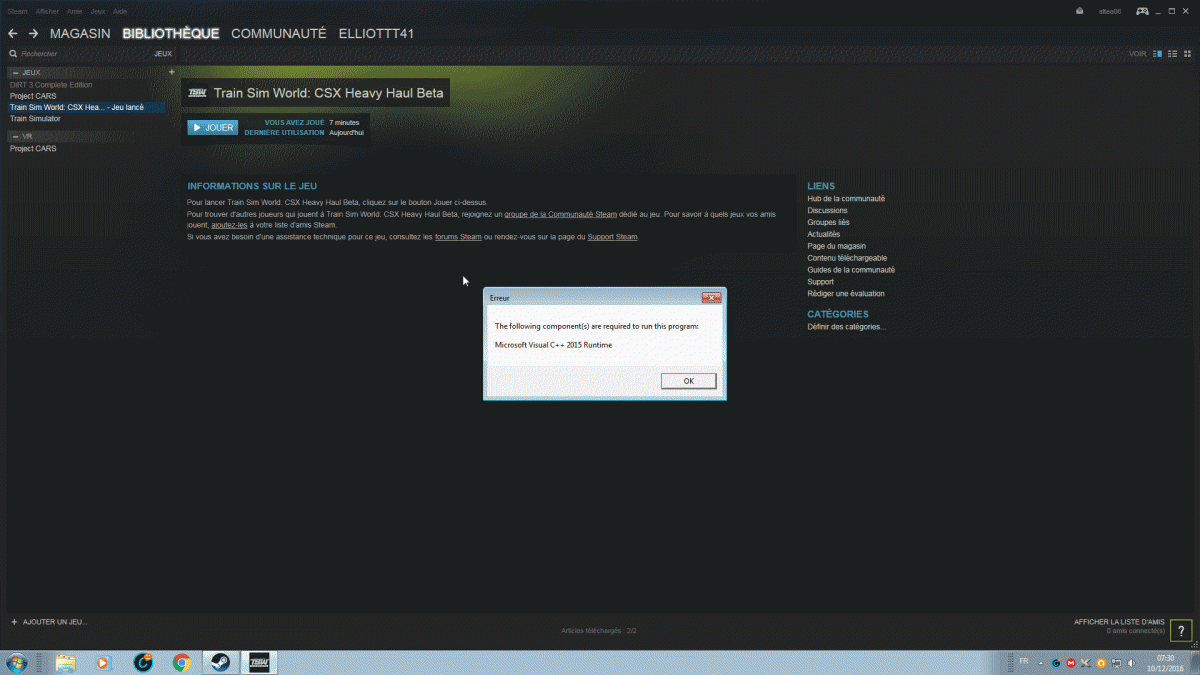1200x675 pixels.
Task: Click the taskbar clock showing 07:30
Action: click(x=1165, y=662)
